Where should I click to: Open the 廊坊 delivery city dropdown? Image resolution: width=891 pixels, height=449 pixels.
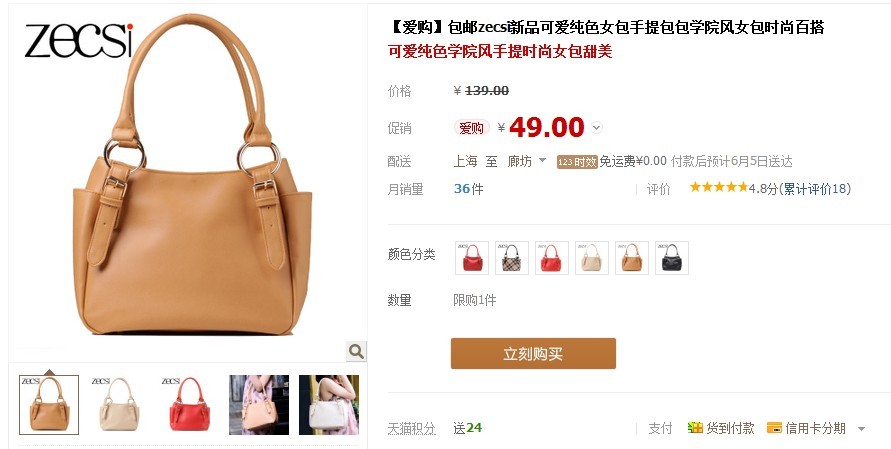tap(526, 161)
